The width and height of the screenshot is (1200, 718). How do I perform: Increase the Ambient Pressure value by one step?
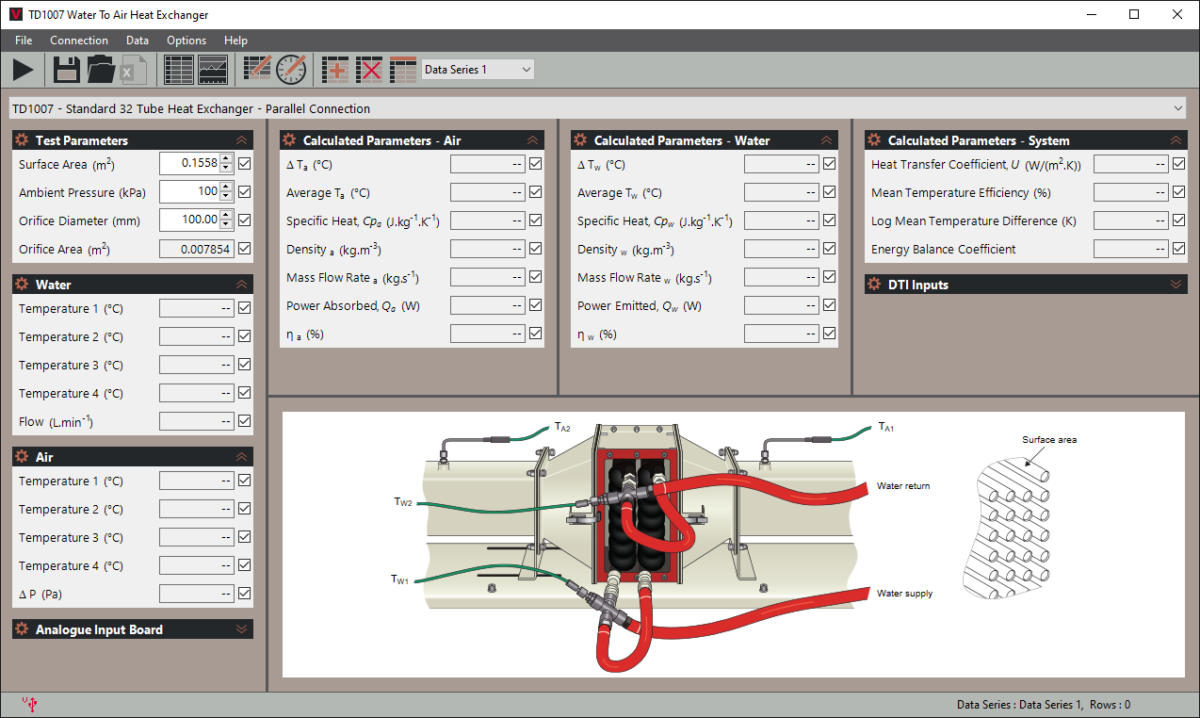[226, 187]
